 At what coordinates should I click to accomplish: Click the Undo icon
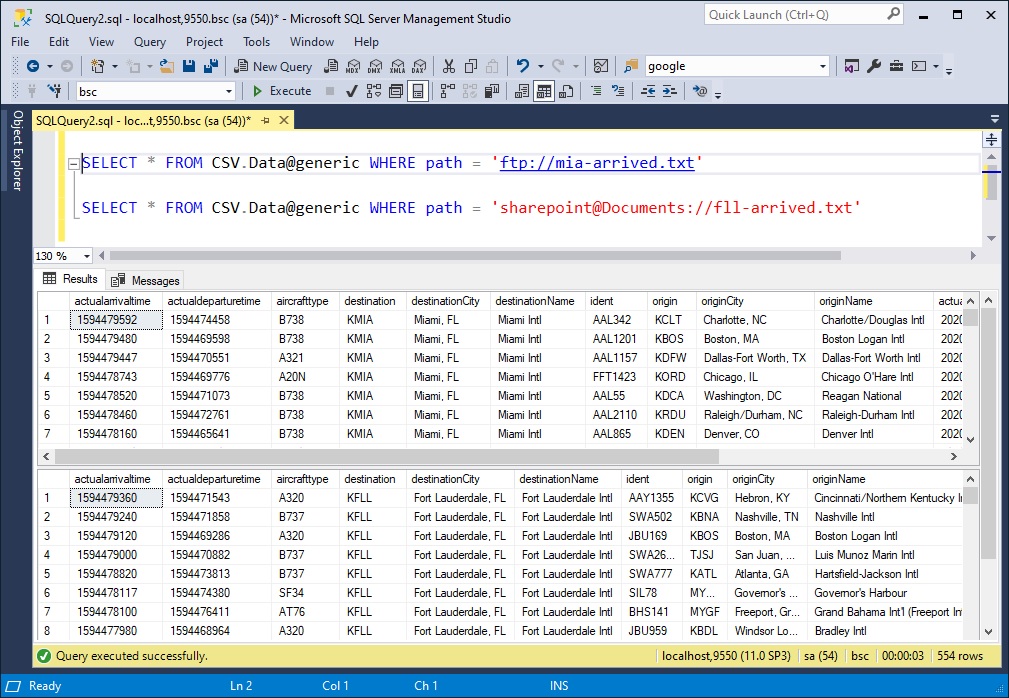tap(525, 66)
